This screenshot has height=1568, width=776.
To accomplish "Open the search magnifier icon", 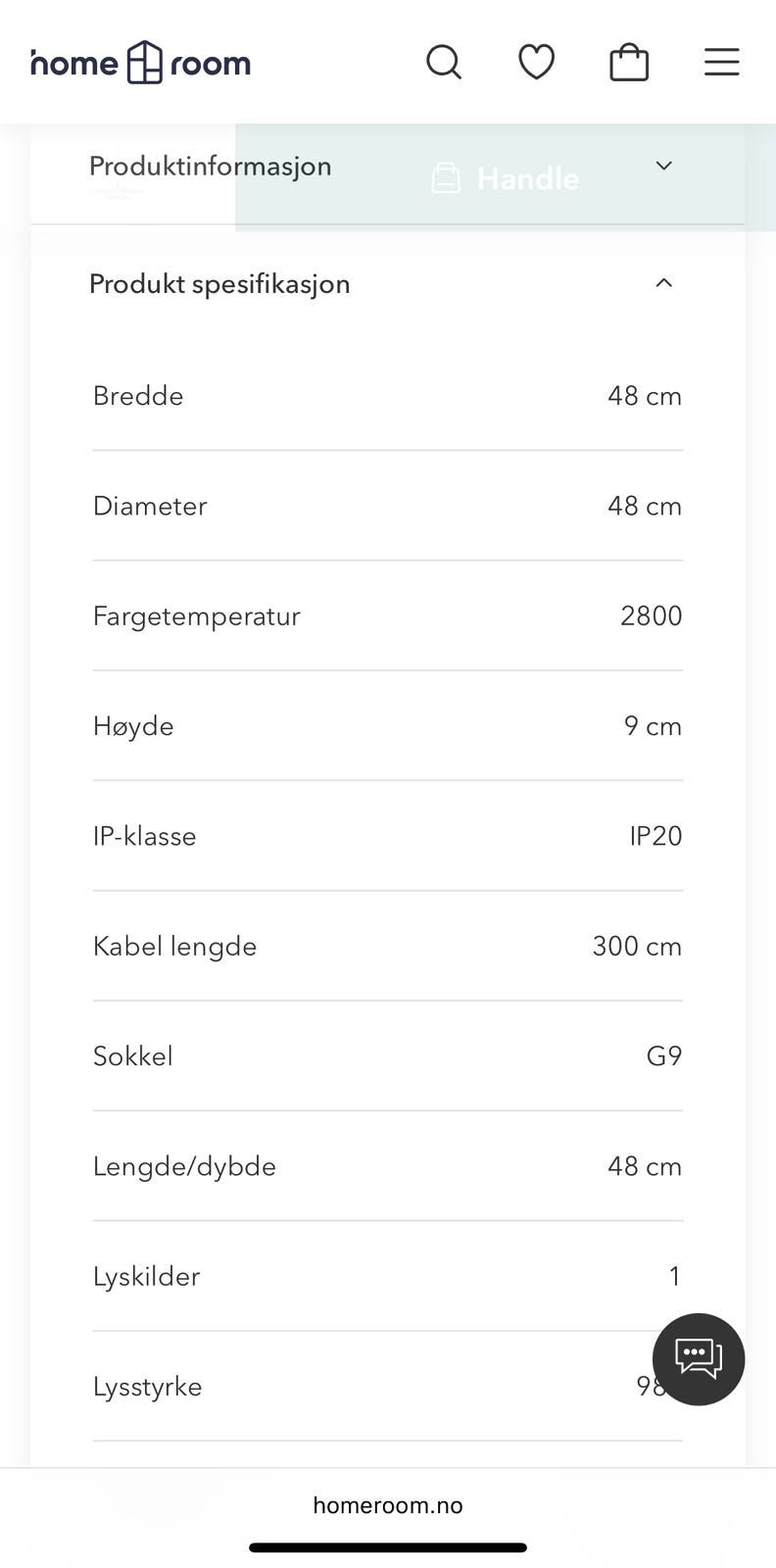I will (444, 63).
